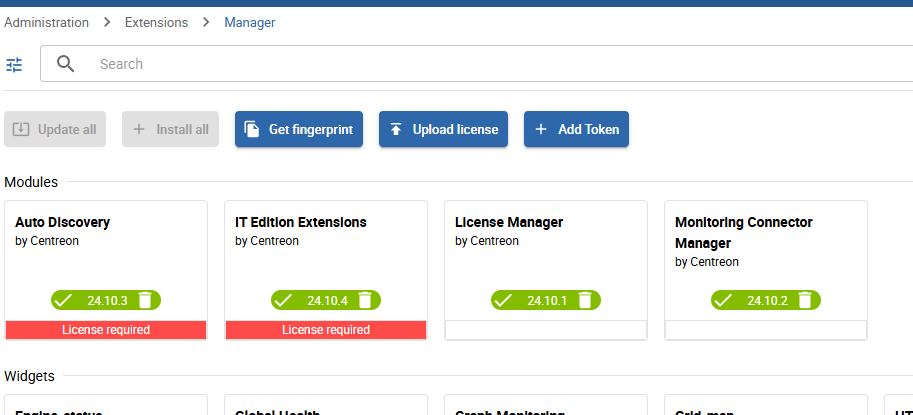Click the Update all button

55,129
